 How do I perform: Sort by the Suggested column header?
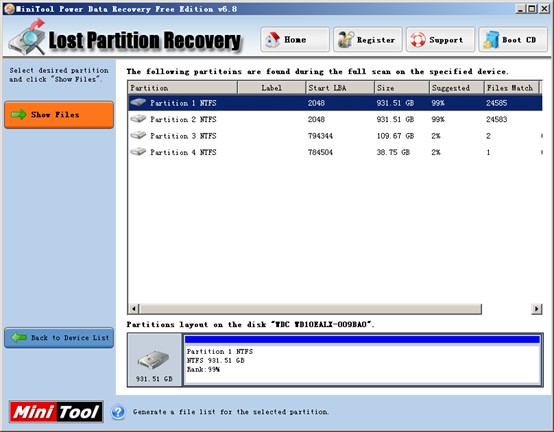point(456,88)
